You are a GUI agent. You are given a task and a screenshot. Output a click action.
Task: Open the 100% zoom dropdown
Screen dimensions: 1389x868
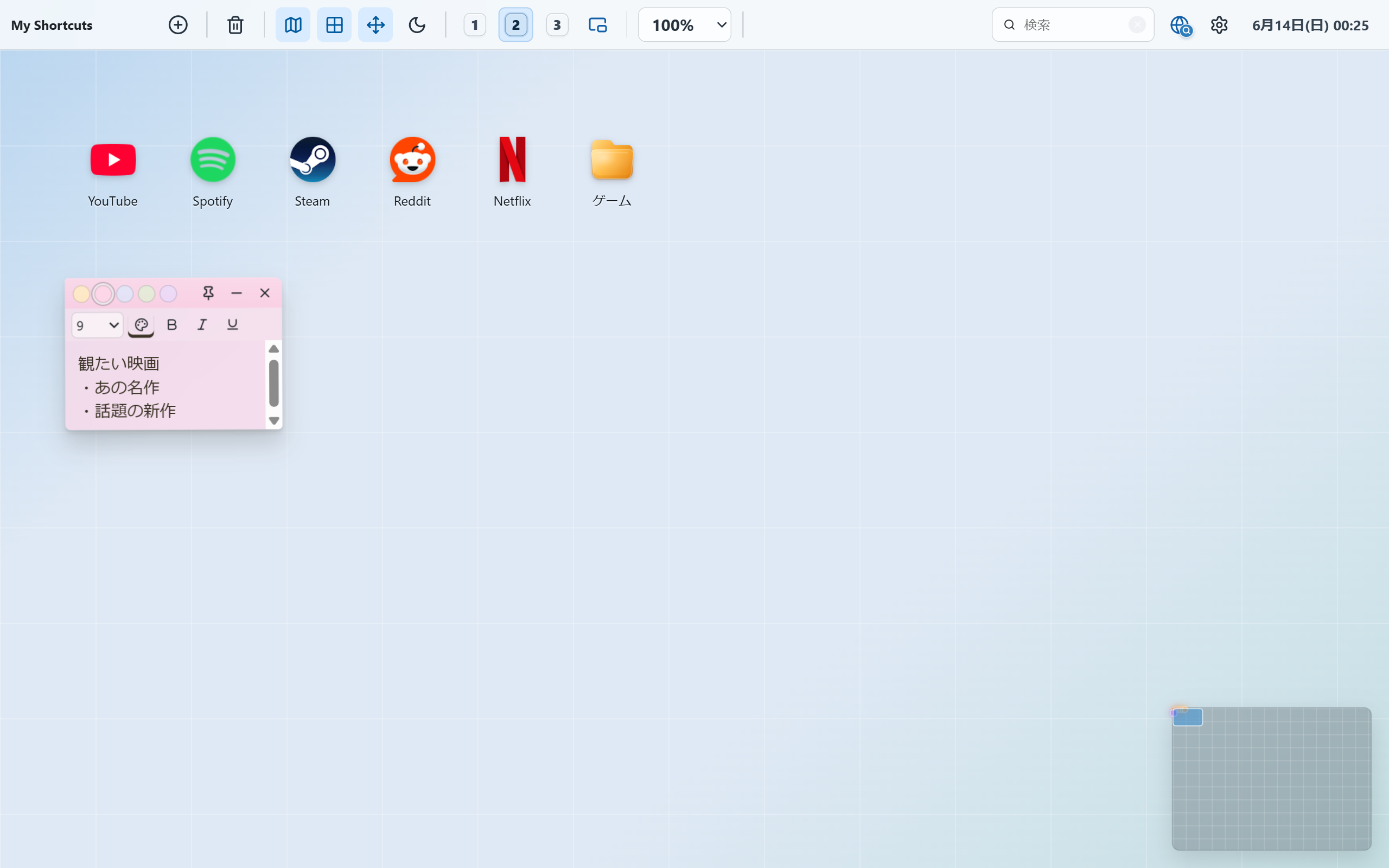coord(684,25)
